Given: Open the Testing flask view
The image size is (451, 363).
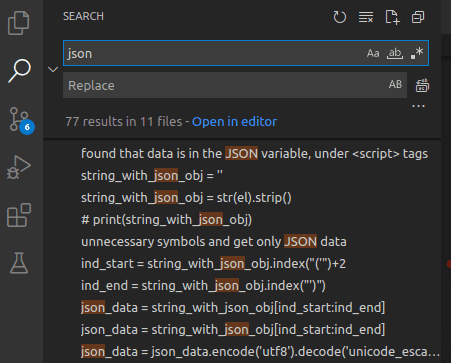Looking at the screenshot, I should pyautogui.click(x=19, y=263).
